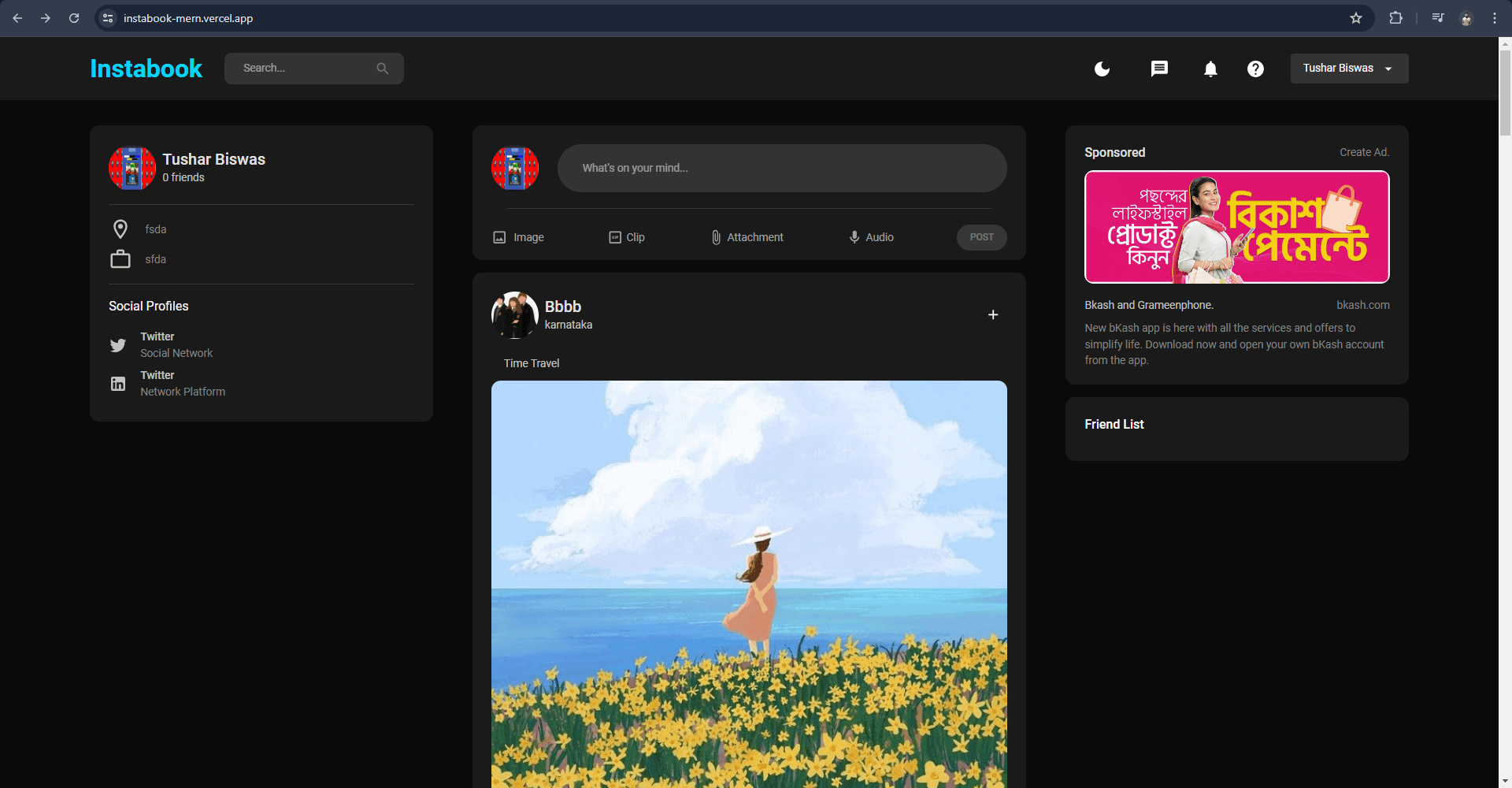Click the Create Ad. link
The image size is (1512, 788).
1364,152
